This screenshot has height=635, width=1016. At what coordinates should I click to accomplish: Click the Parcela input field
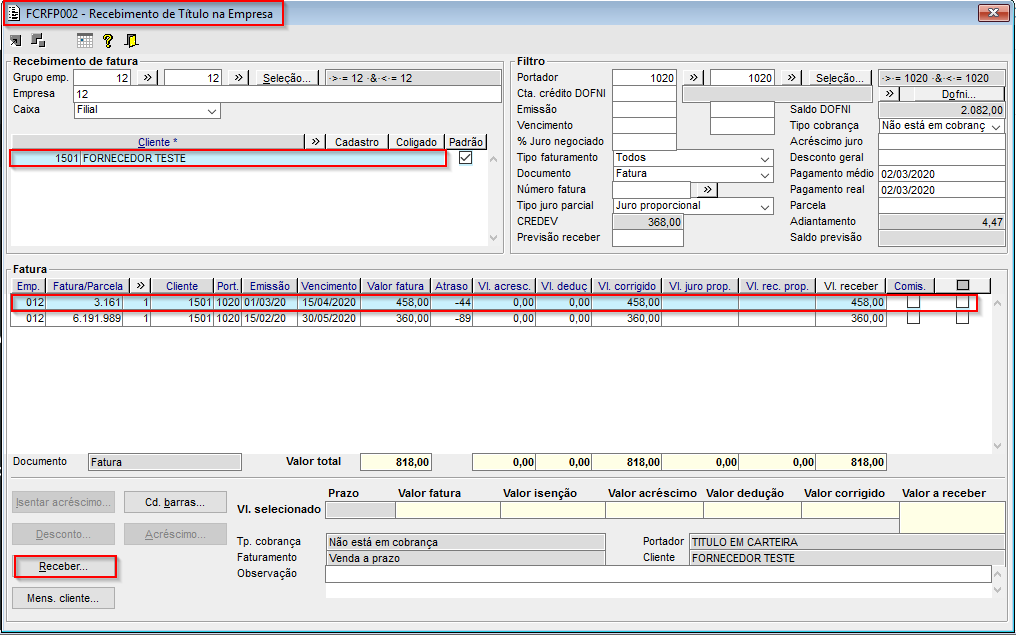(941, 205)
